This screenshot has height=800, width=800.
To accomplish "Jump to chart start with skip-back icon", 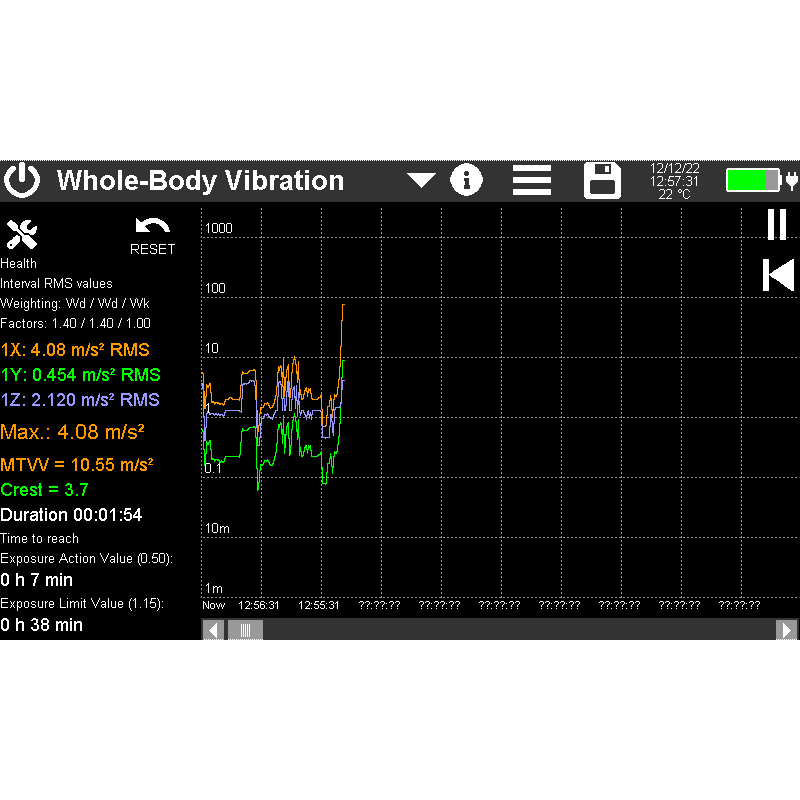I will pos(779,275).
